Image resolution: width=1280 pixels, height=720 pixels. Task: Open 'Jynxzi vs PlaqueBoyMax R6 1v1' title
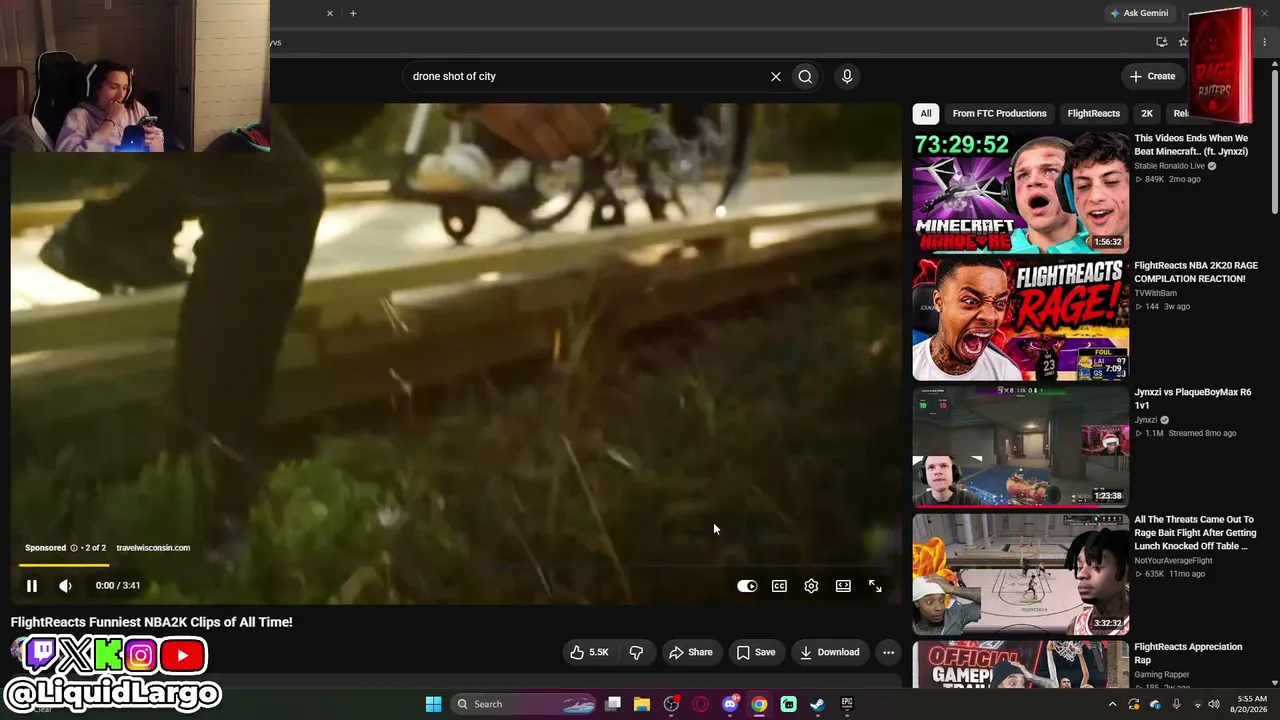(1192, 399)
